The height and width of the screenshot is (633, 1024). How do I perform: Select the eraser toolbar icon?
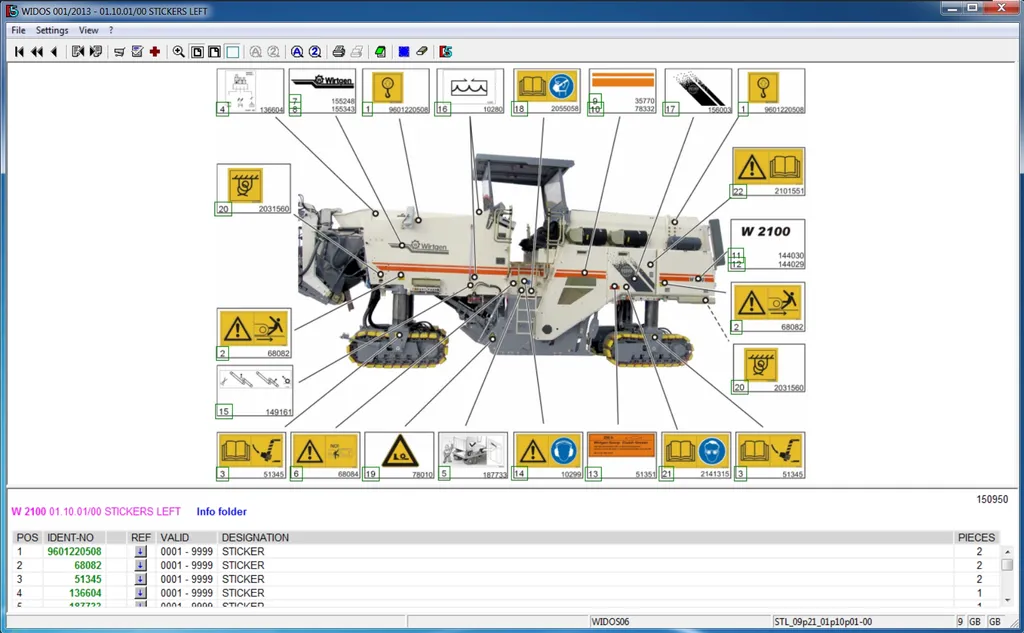[x=422, y=52]
